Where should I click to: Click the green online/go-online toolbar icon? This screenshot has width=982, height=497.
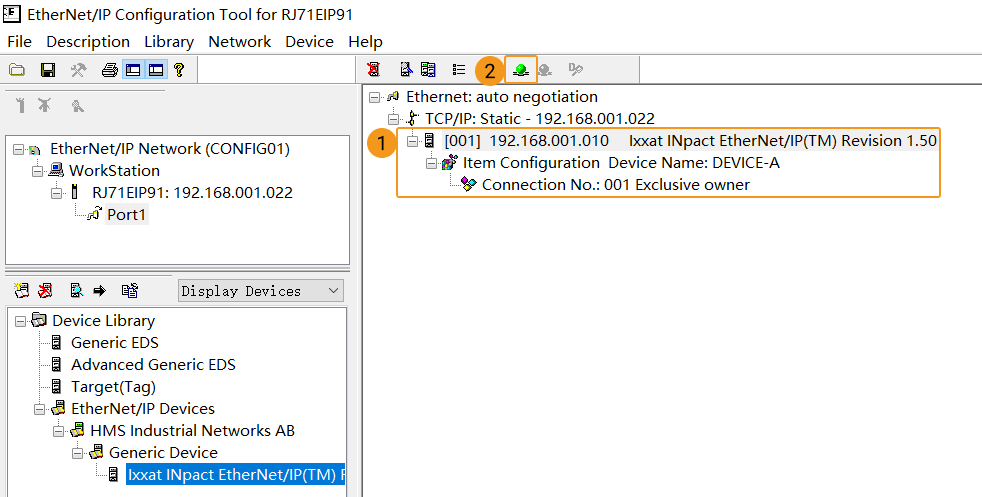tap(521, 70)
